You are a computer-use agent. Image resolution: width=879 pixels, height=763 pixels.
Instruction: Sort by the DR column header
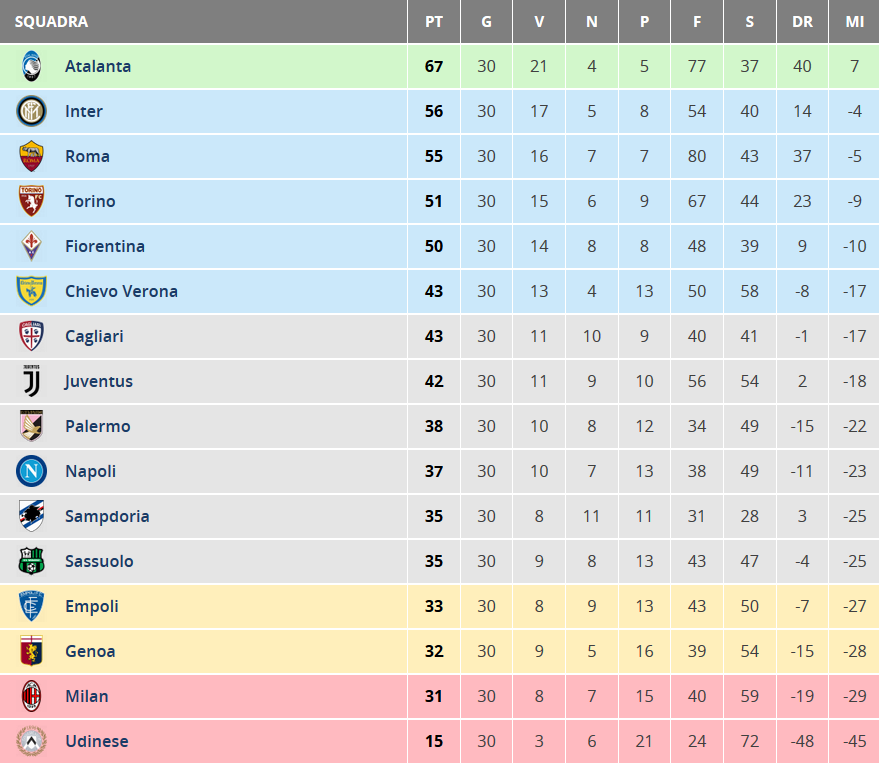tap(802, 22)
